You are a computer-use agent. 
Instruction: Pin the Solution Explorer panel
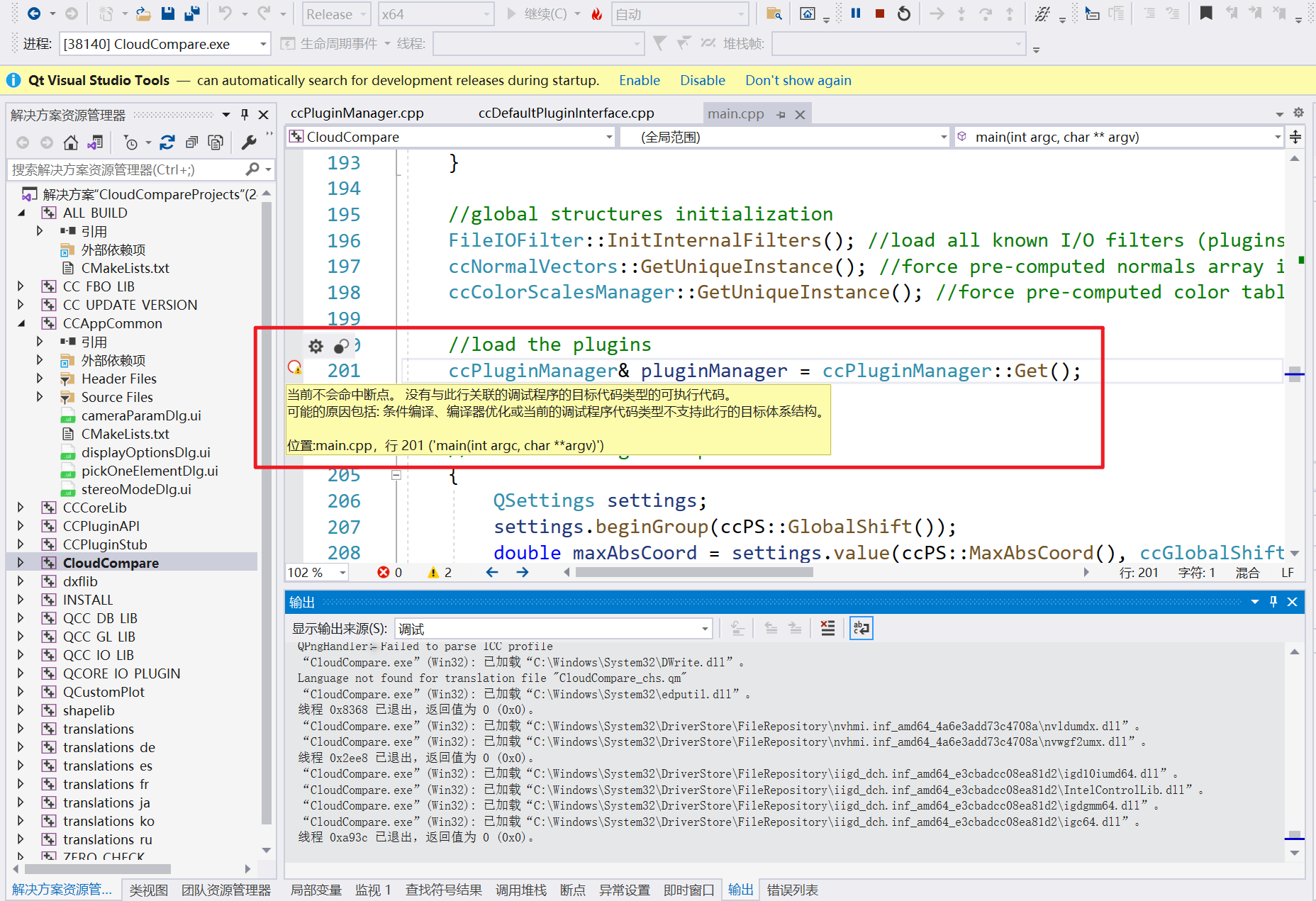(x=245, y=114)
